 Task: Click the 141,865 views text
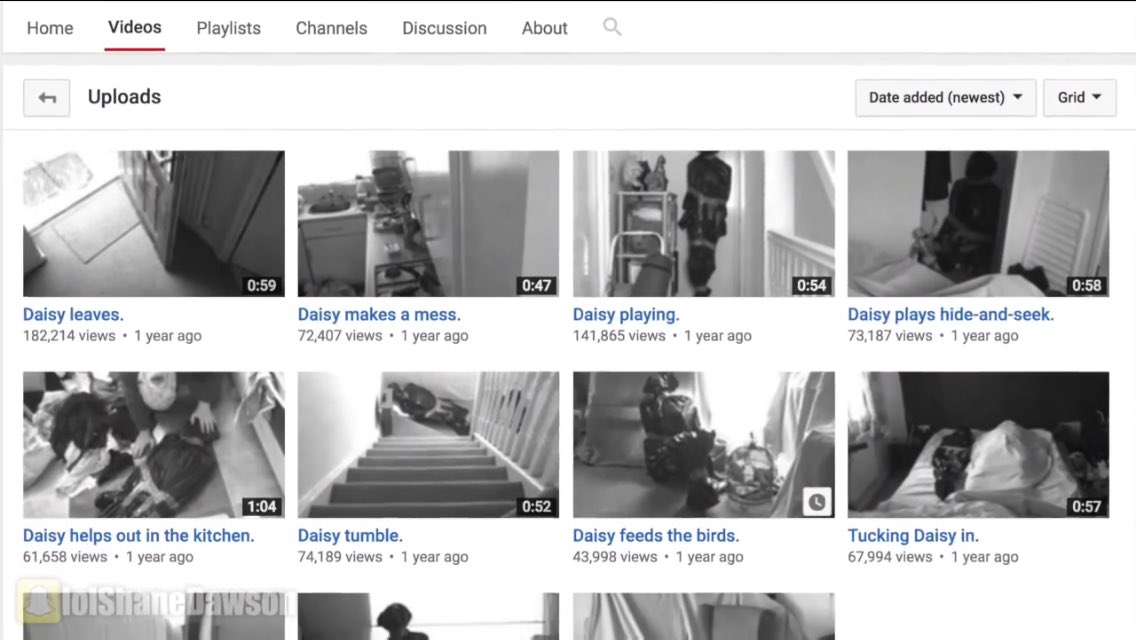[619, 336]
